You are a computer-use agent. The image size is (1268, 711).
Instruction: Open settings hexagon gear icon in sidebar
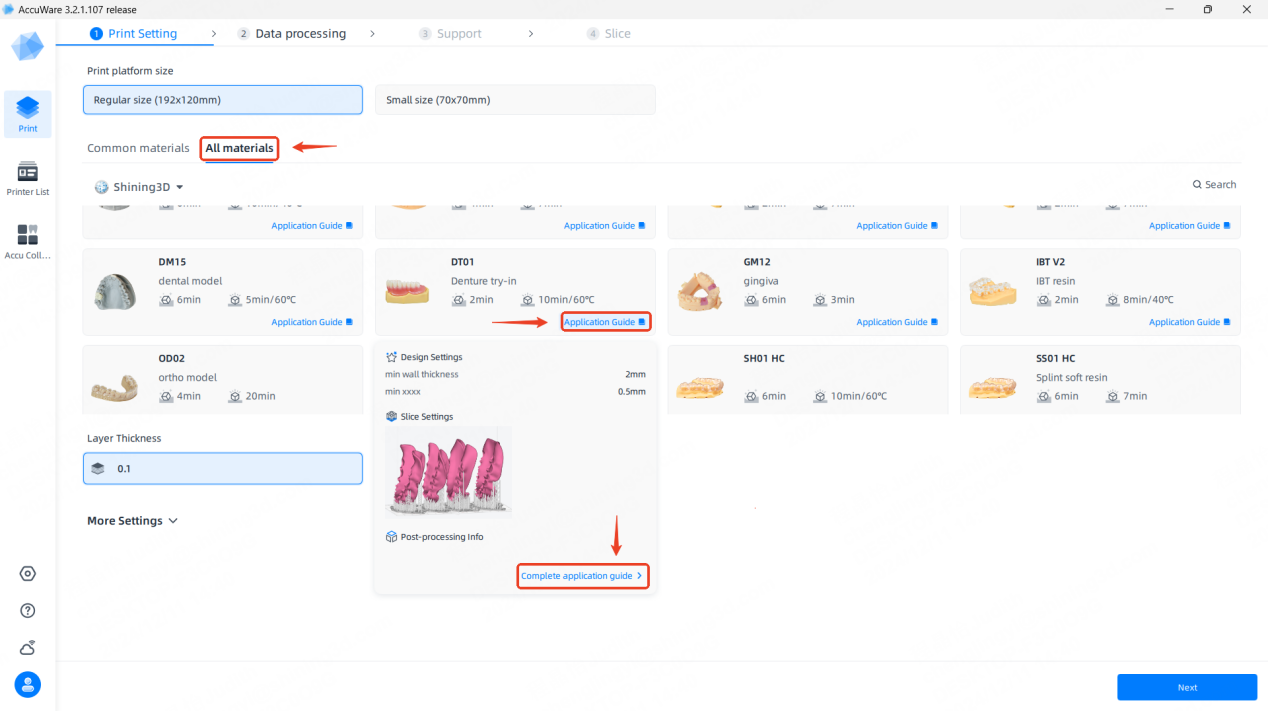28,574
